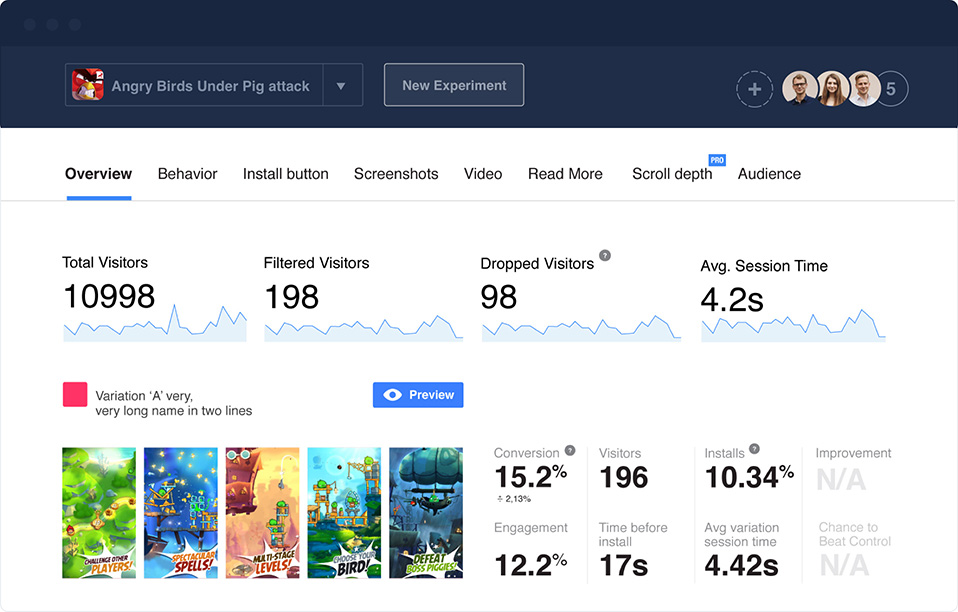This screenshot has height=612, width=958.
Task: Click the Variation 'A' name label
Action: click(174, 403)
